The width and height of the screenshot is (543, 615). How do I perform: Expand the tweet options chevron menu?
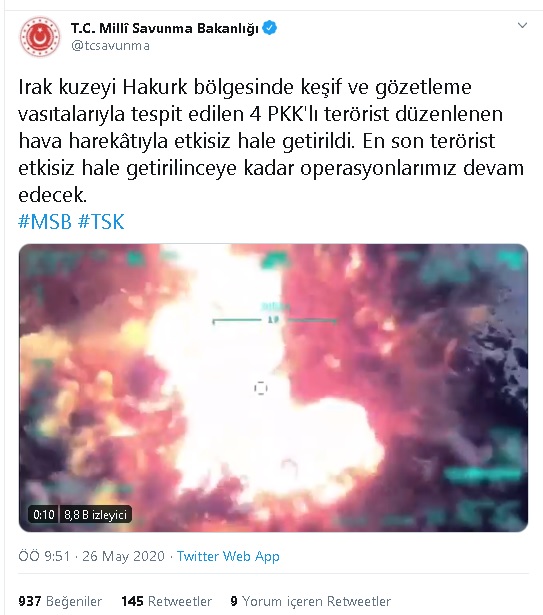tap(522, 25)
